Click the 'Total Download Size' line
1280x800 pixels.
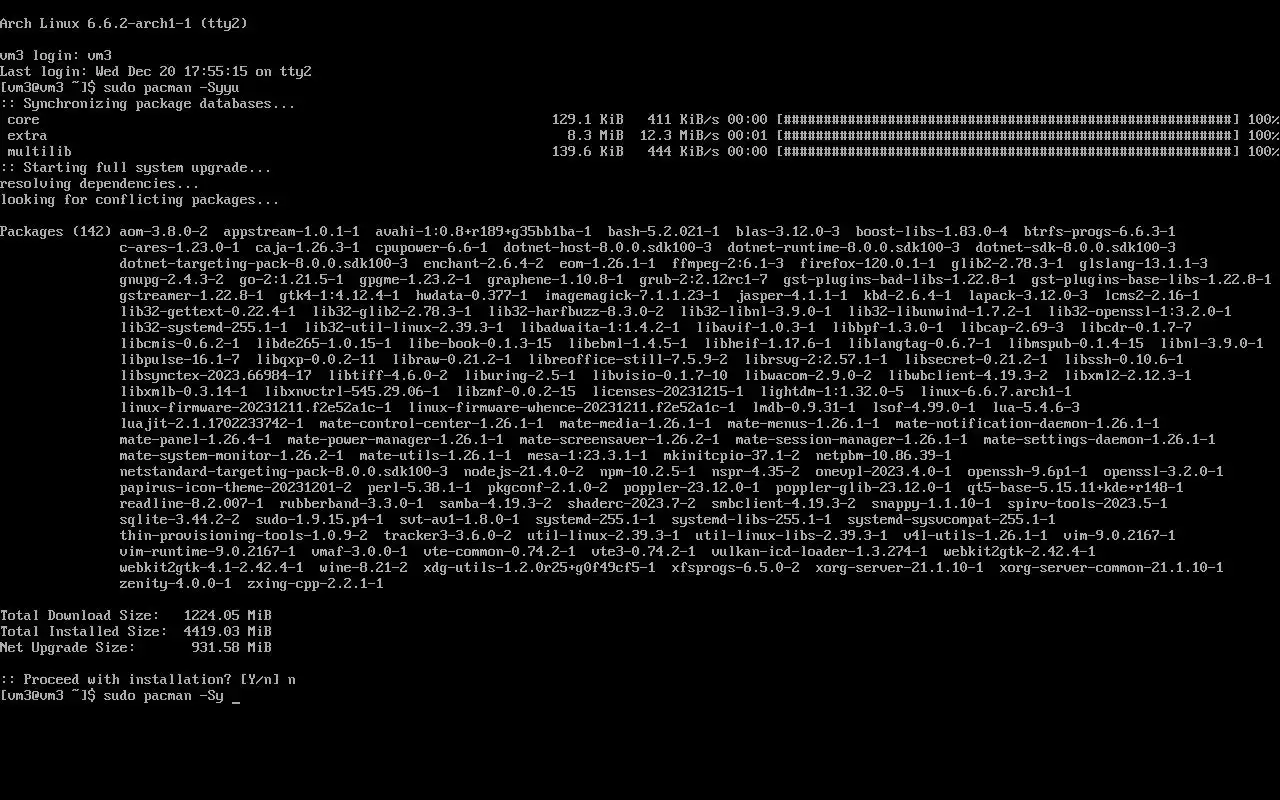click(x=136, y=615)
